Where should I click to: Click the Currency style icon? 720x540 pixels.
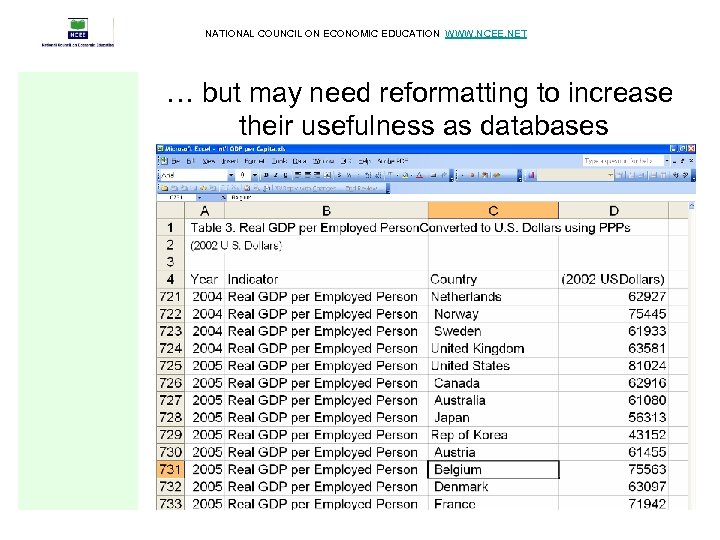tap(339, 174)
